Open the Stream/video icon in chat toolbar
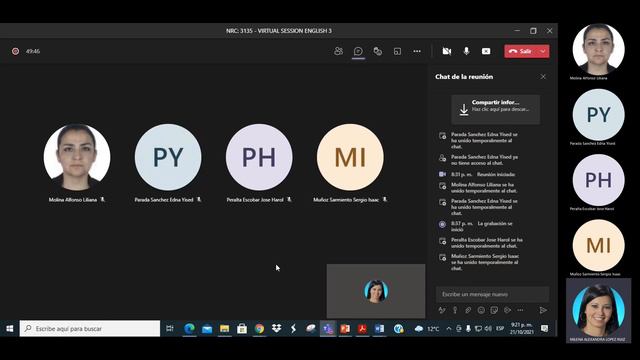The height and width of the screenshot is (360, 640). tap(507, 310)
